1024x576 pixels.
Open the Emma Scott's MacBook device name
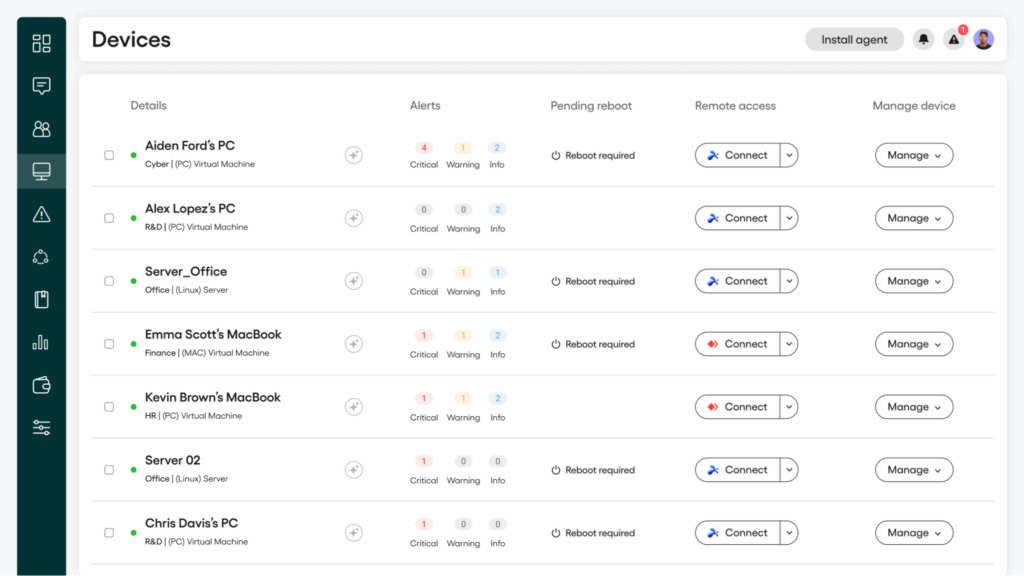tap(213, 334)
